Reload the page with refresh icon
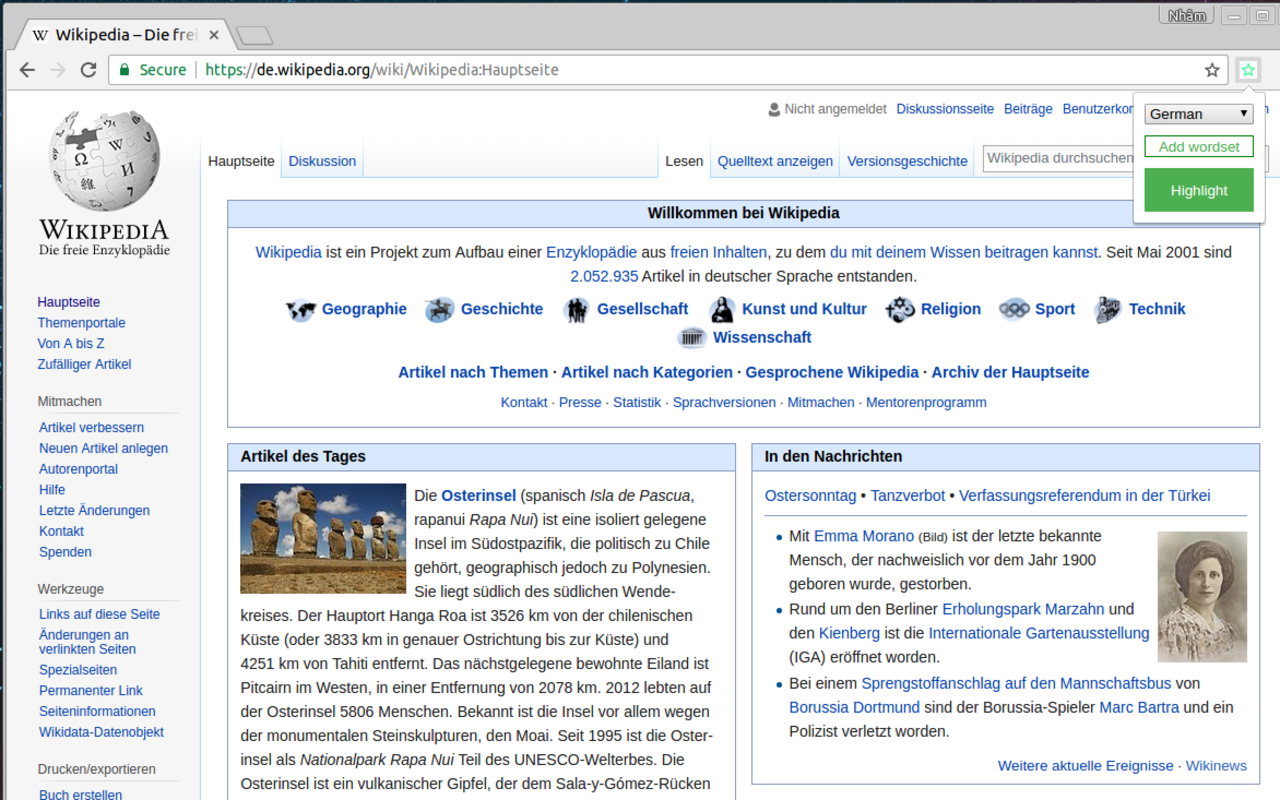The height and width of the screenshot is (800, 1280). [88, 70]
